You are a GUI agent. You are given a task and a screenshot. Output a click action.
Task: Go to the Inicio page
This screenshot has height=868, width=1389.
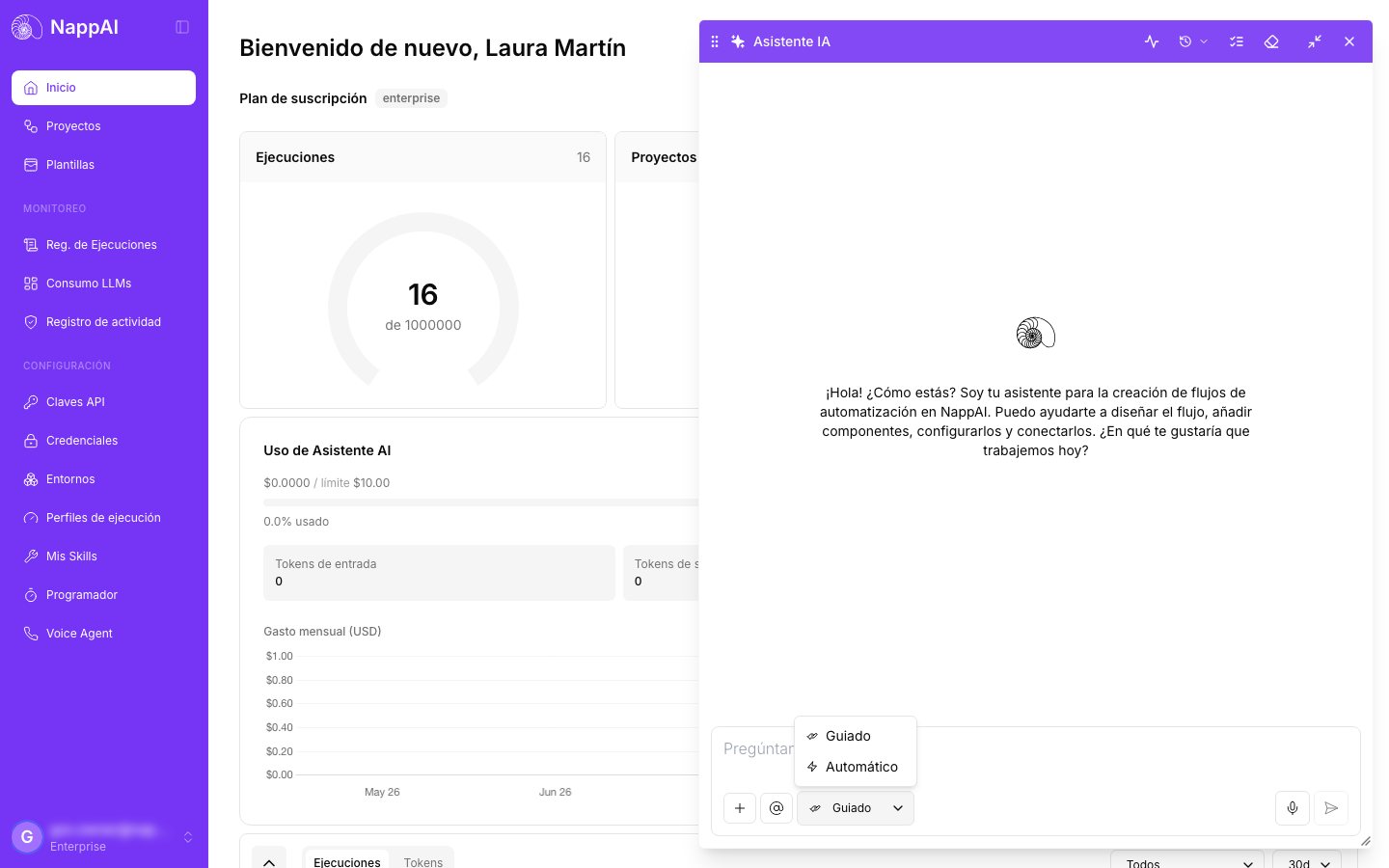click(x=103, y=88)
